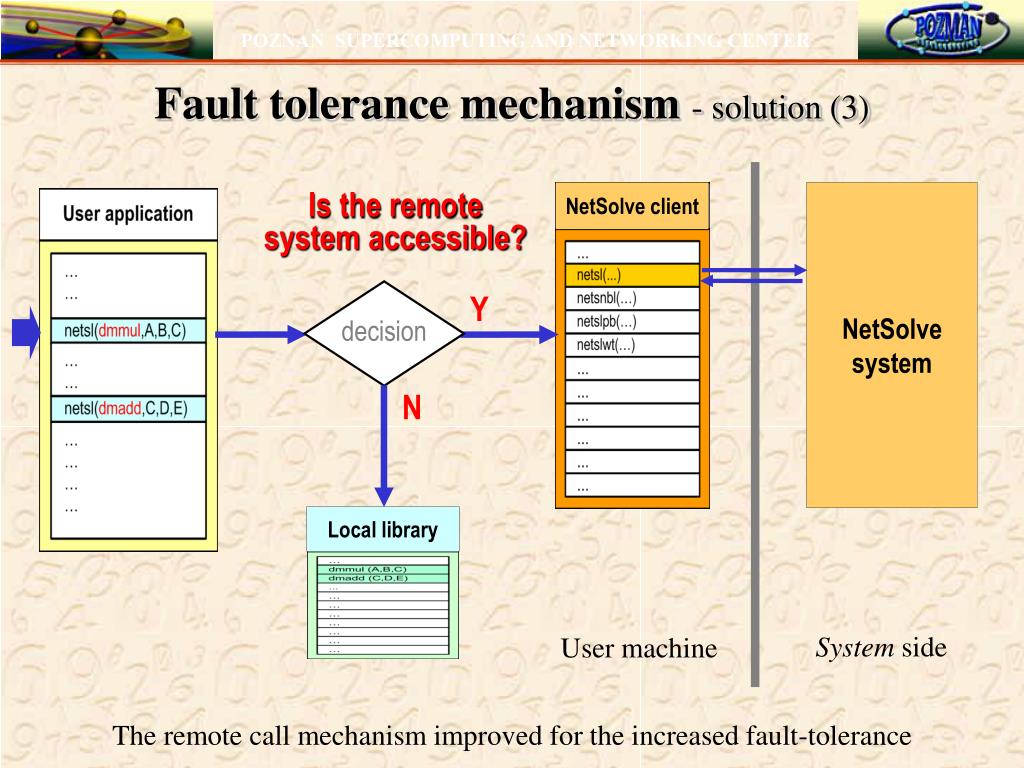Click the bottom caption about fault-tolerance
This screenshot has height=768, width=1024.
coord(512,736)
